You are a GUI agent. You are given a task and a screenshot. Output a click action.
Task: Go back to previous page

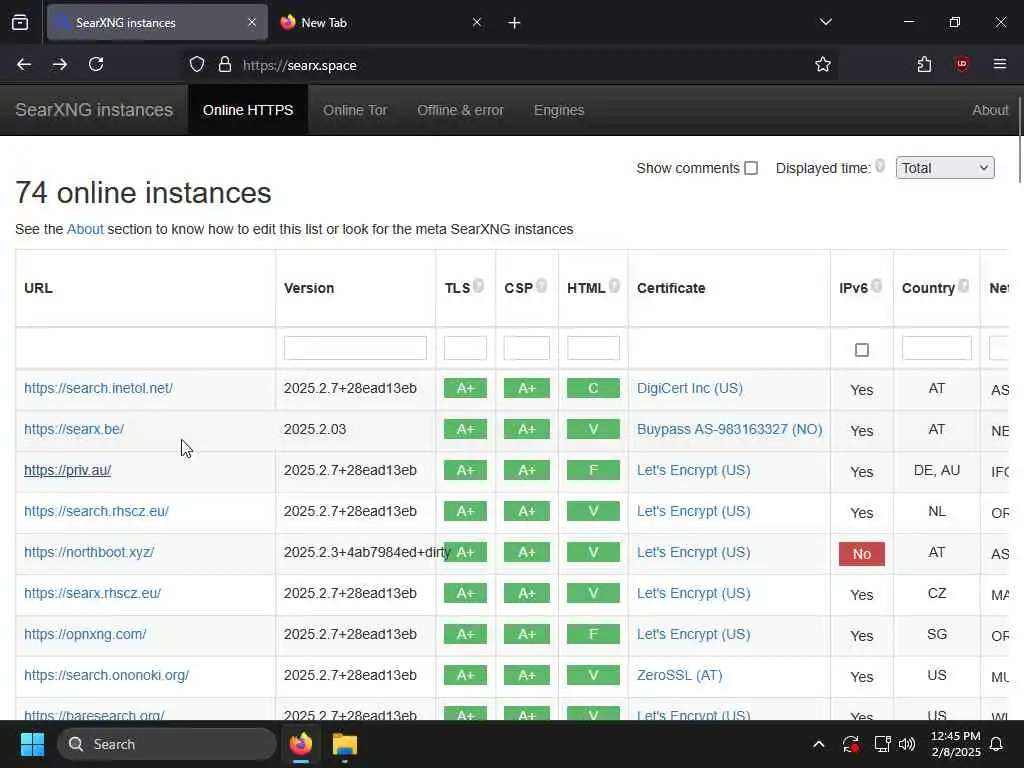coord(24,64)
